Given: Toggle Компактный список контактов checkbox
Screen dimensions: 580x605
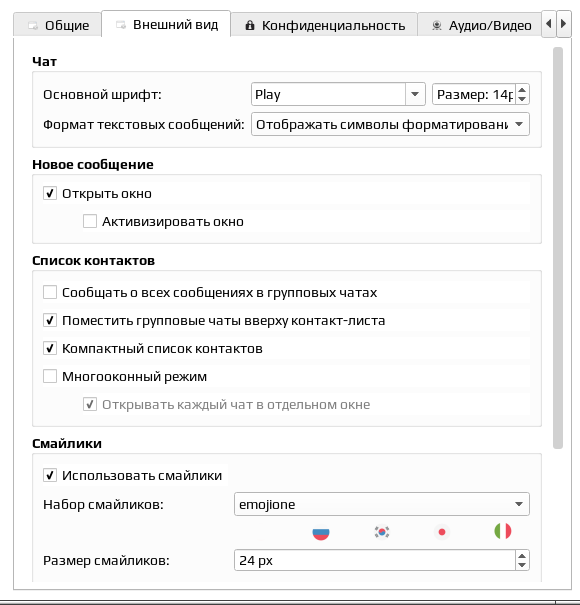Looking at the screenshot, I should pos(50,348).
